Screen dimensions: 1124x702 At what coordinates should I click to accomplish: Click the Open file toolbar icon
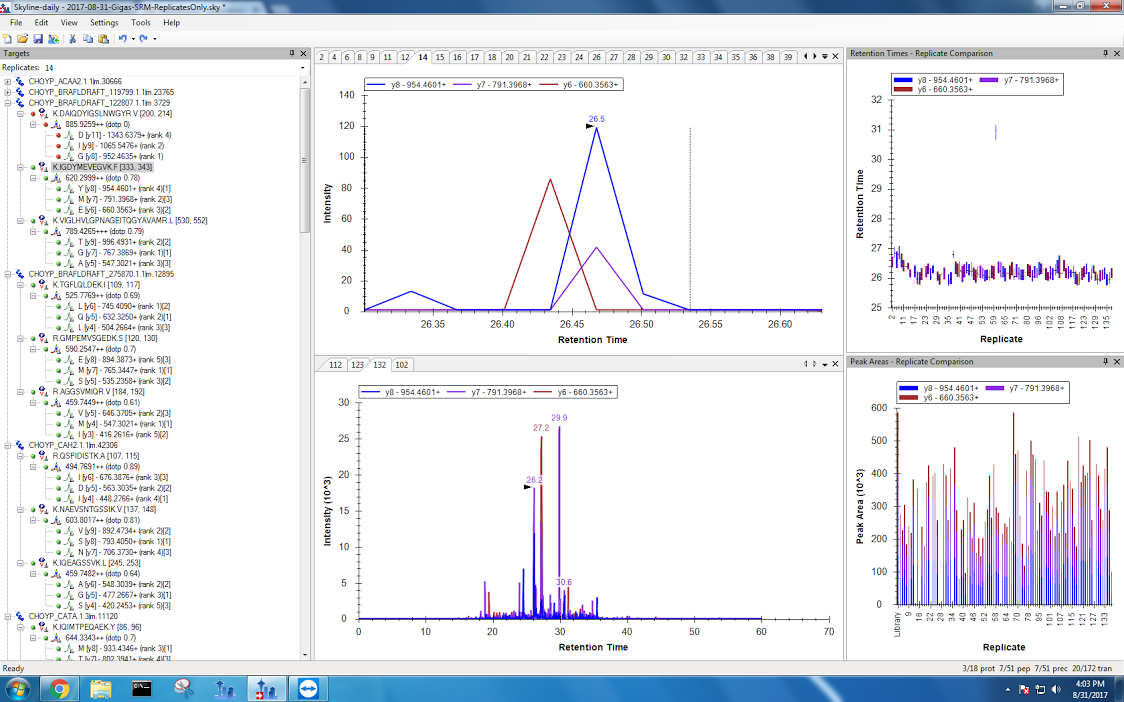[x=22, y=38]
